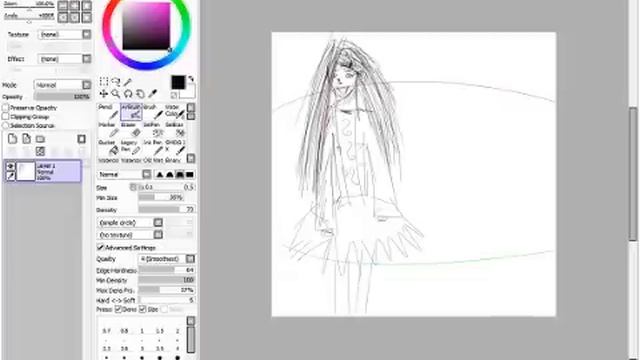Click the Density slider
Image resolution: width=640 pixels, height=360 pixels.
(167, 209)
